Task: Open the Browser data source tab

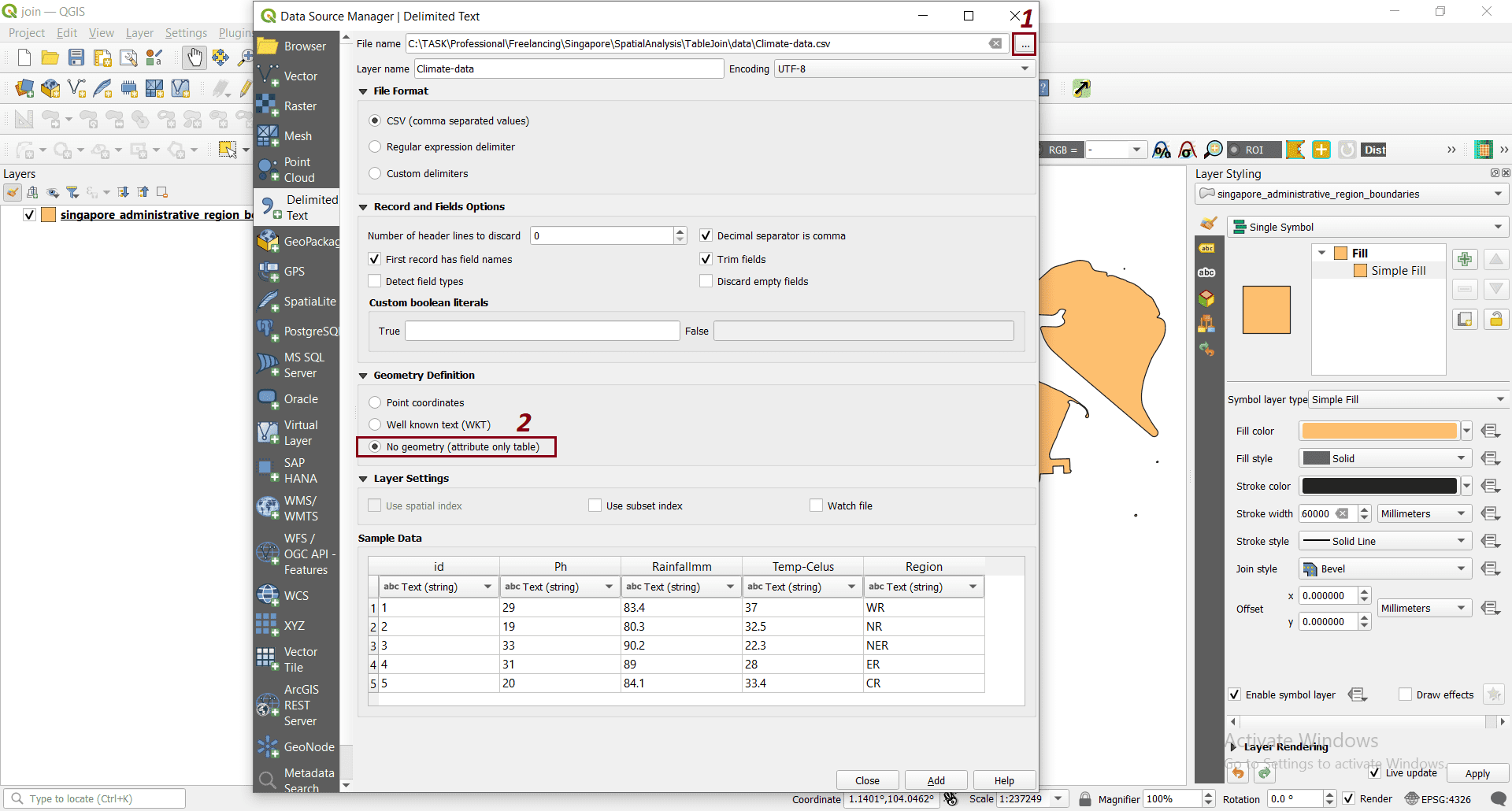Action: coord(295,46)
